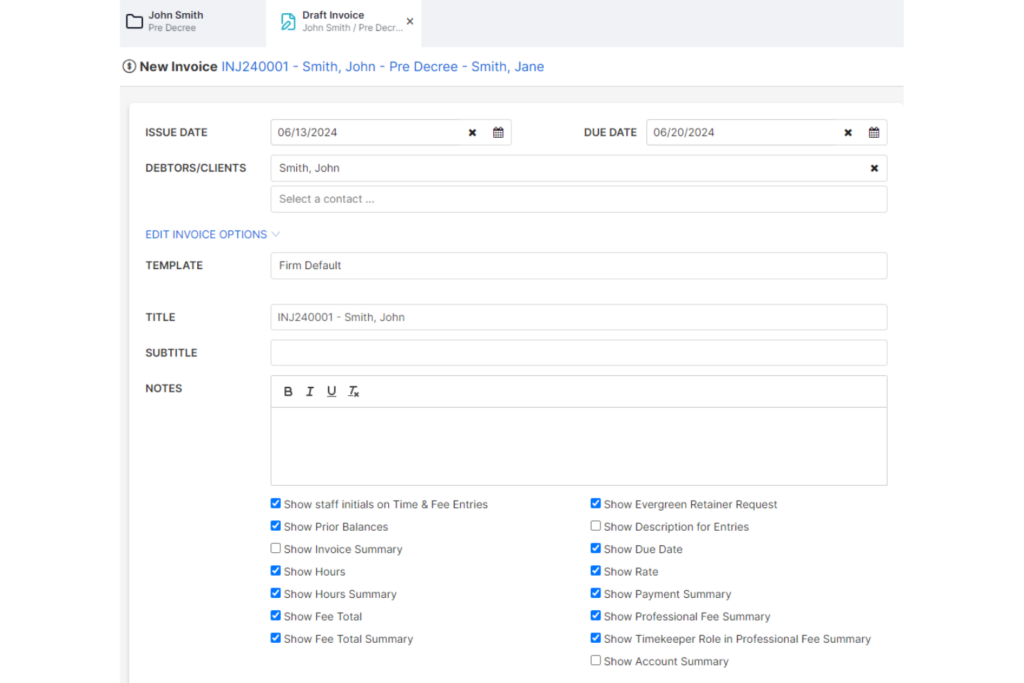
Task: Click inside the Notes text area
Action: 579,446
